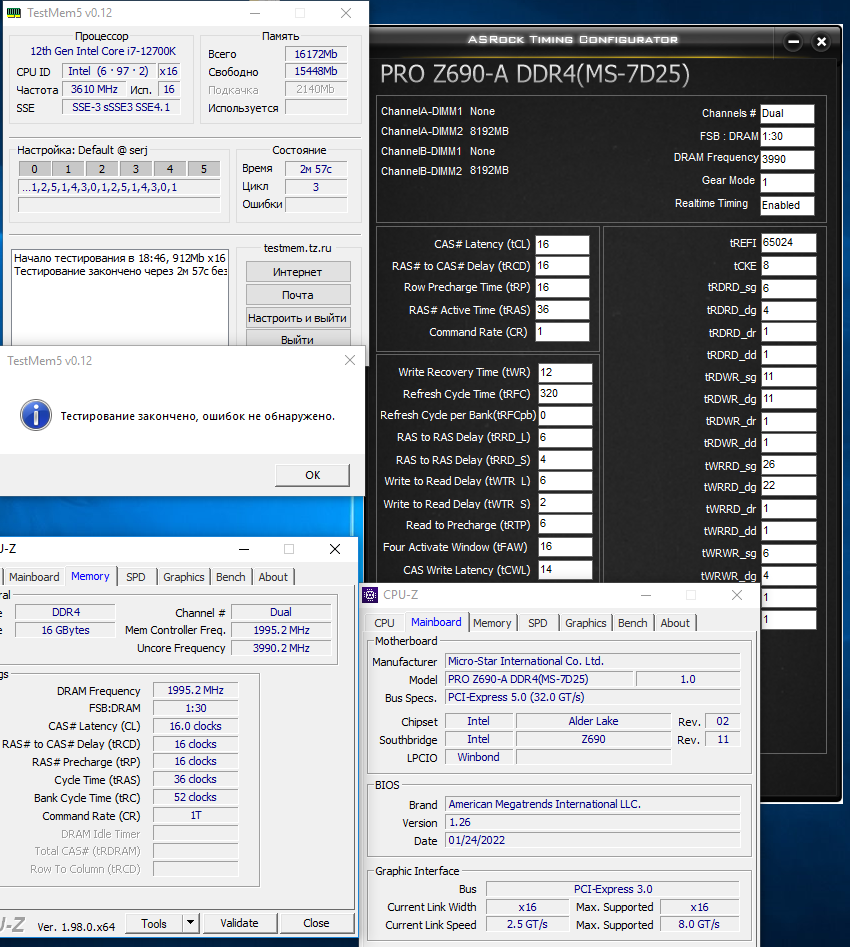Click the RAS# Active Time (tRAS) field

coord(562,310)
